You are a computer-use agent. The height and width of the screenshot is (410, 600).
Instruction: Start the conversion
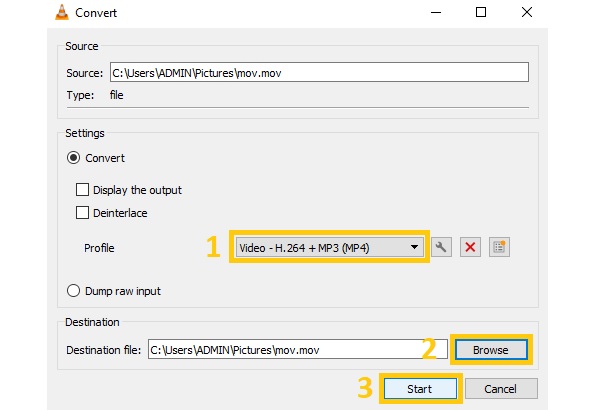420,389
